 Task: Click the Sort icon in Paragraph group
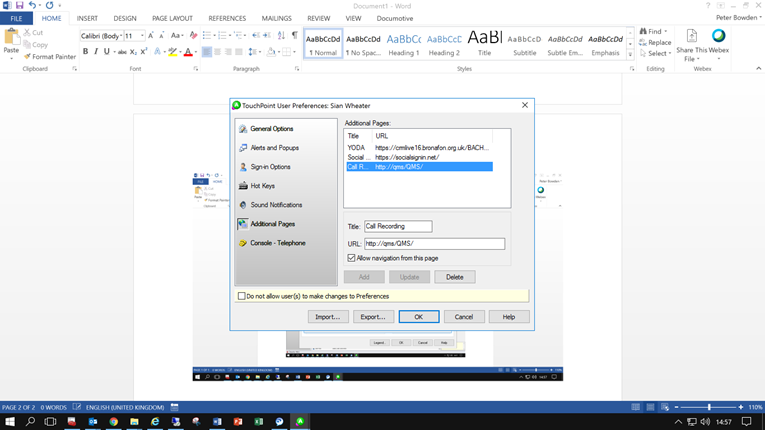pos(282,35)
